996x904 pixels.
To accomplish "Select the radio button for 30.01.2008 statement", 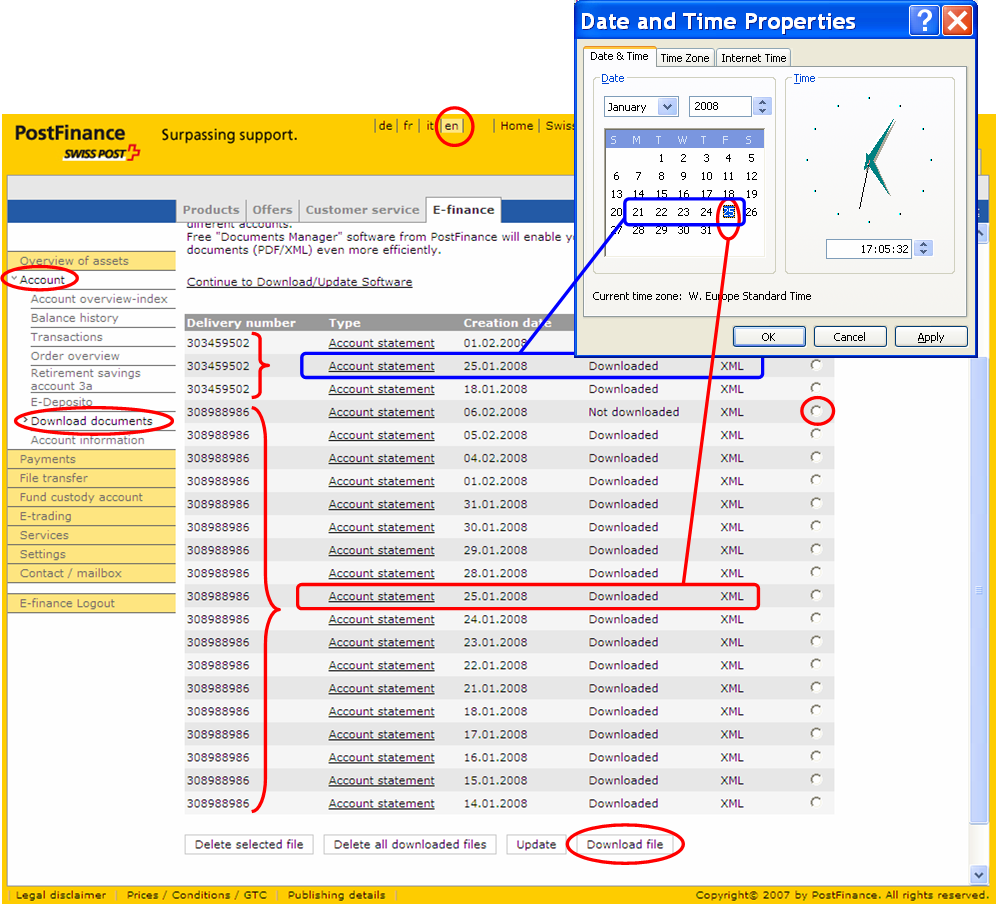I will (816, 526).
